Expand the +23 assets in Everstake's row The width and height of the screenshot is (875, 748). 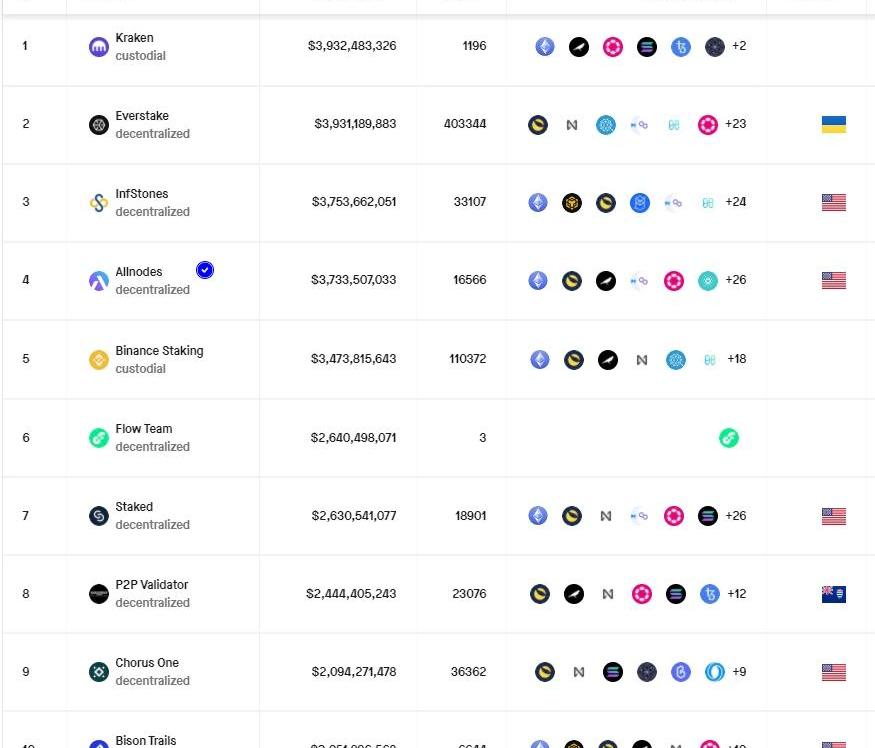[735, 124]
